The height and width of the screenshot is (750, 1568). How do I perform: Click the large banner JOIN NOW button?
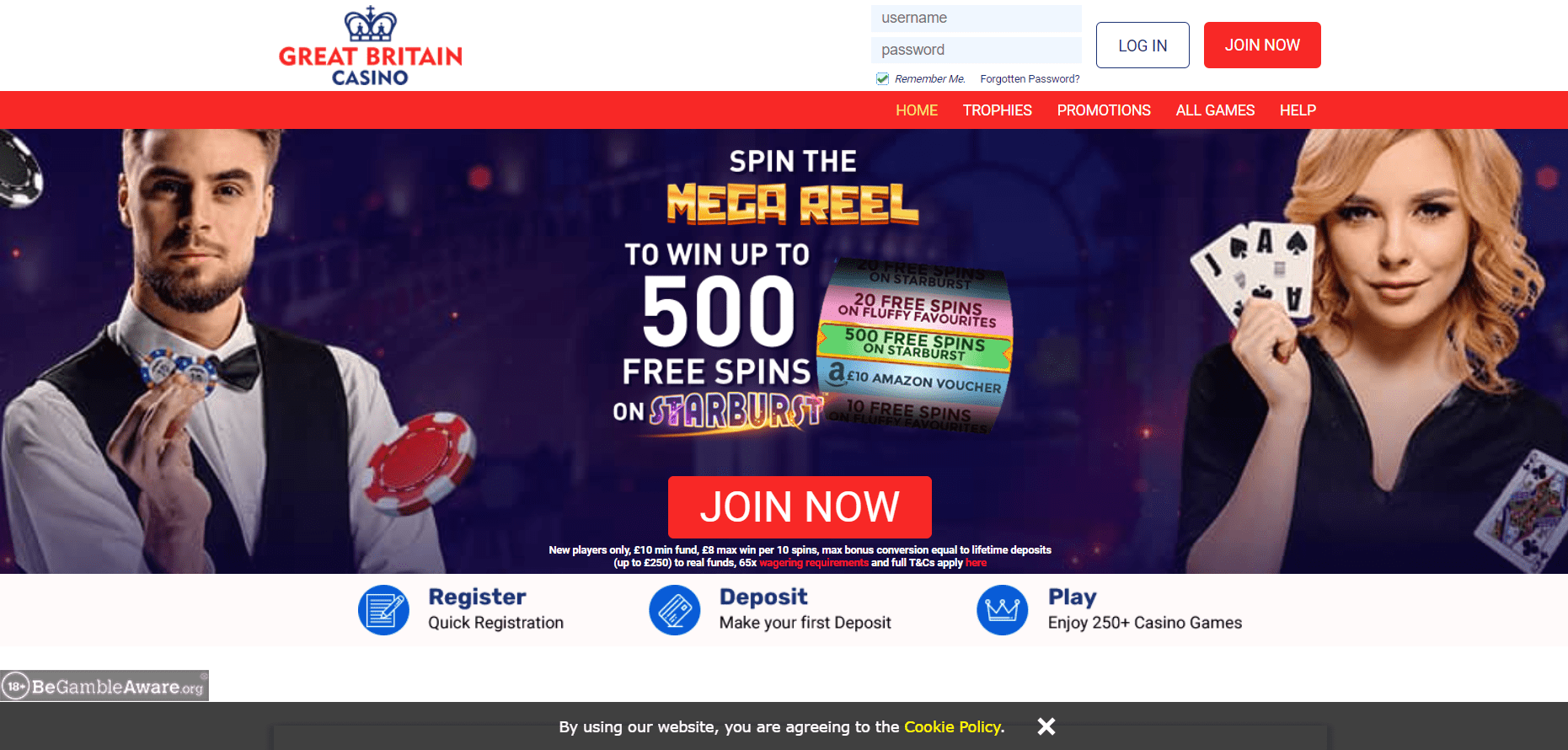tap(800, 507)
